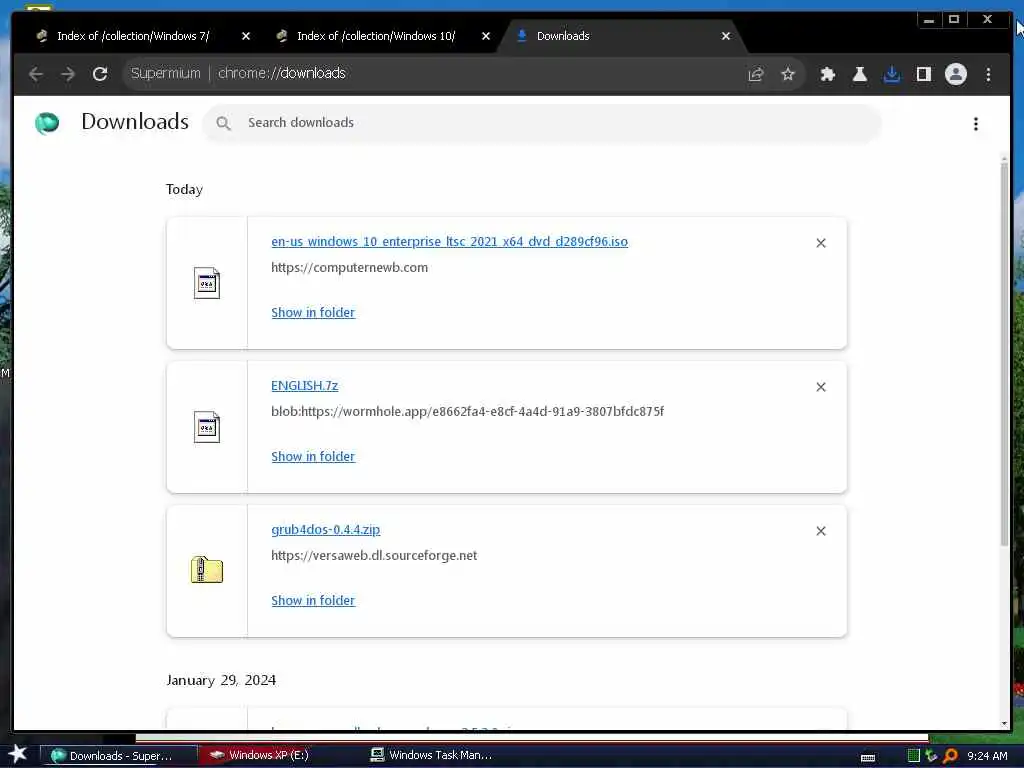The width and height of the screenshot is (1024, 768).
Task: Open the experiments flask icon
Action: 859,74
